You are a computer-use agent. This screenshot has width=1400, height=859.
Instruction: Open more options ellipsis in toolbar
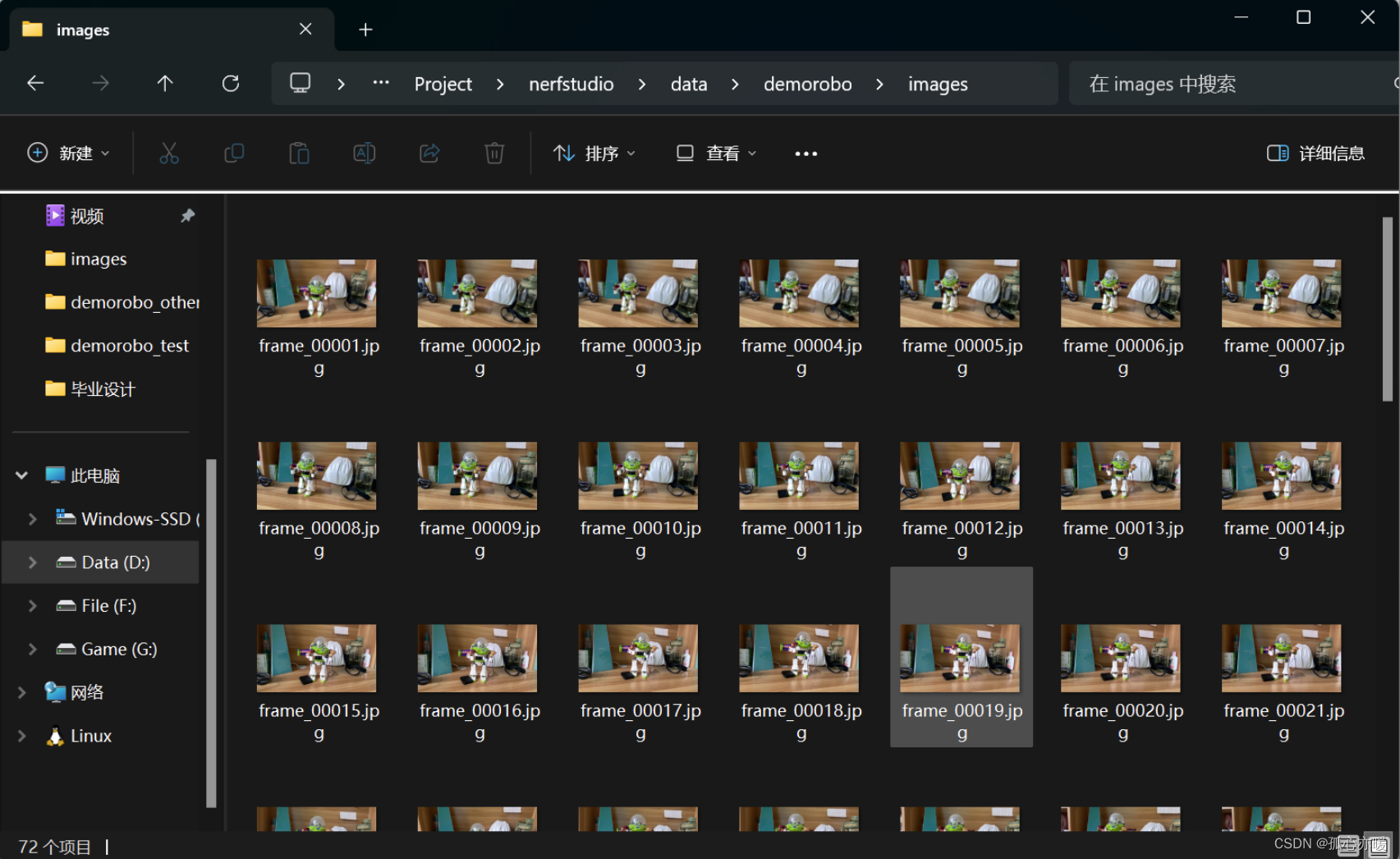(806, 154)
